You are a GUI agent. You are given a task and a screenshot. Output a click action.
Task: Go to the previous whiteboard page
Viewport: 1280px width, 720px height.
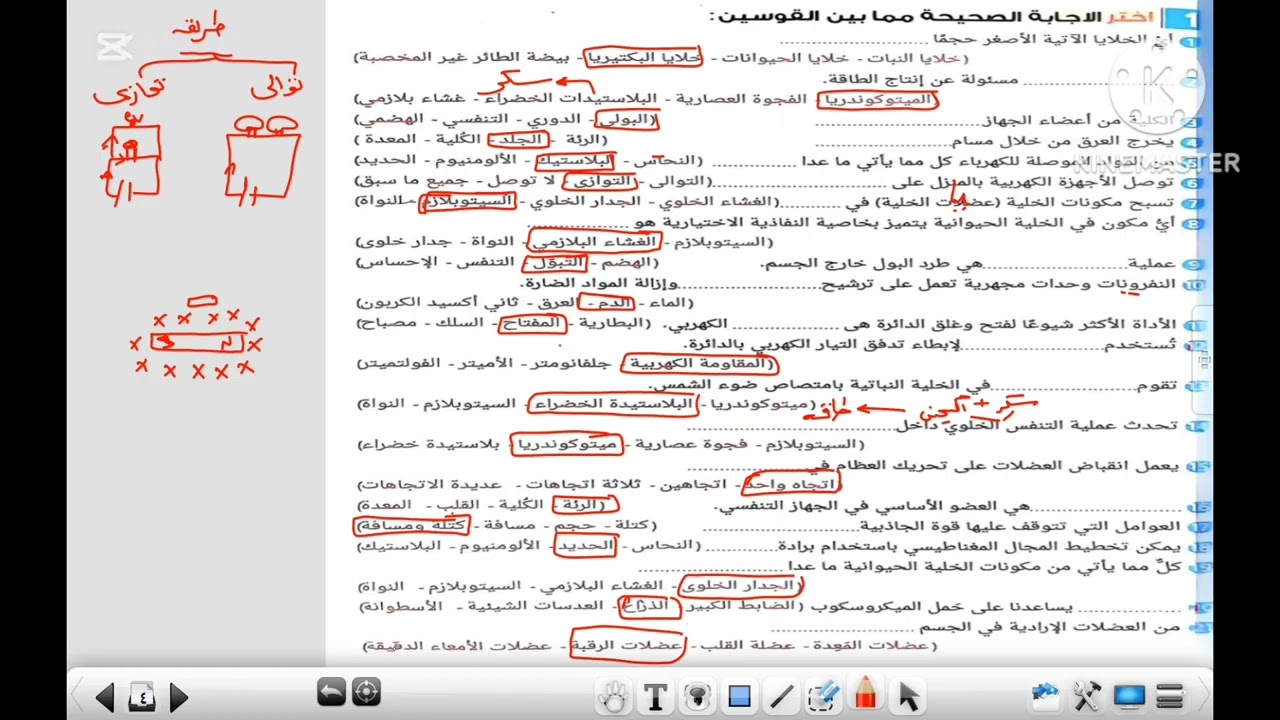(105, 697)
